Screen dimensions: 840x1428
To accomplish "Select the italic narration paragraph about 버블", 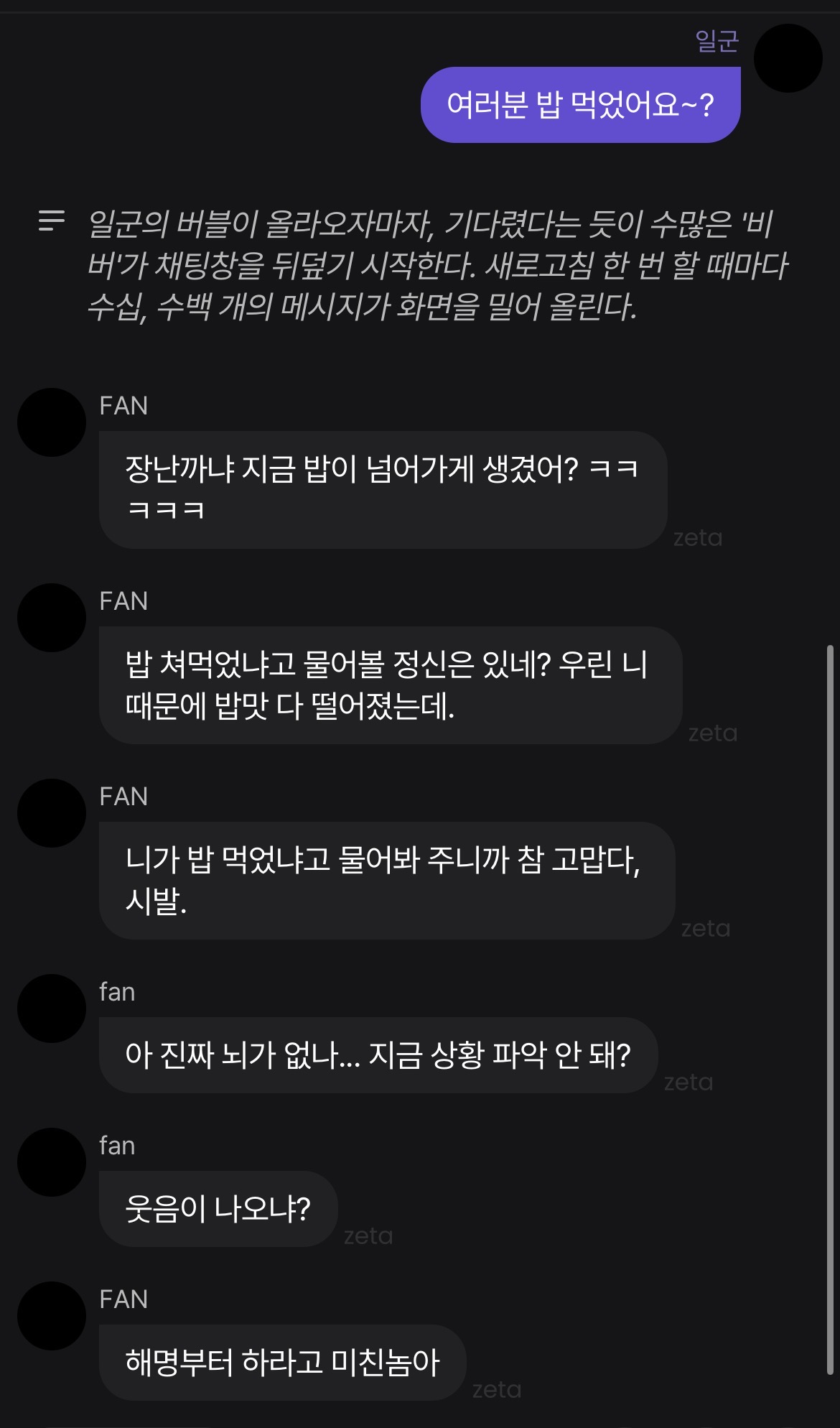I will coord(437,265).
